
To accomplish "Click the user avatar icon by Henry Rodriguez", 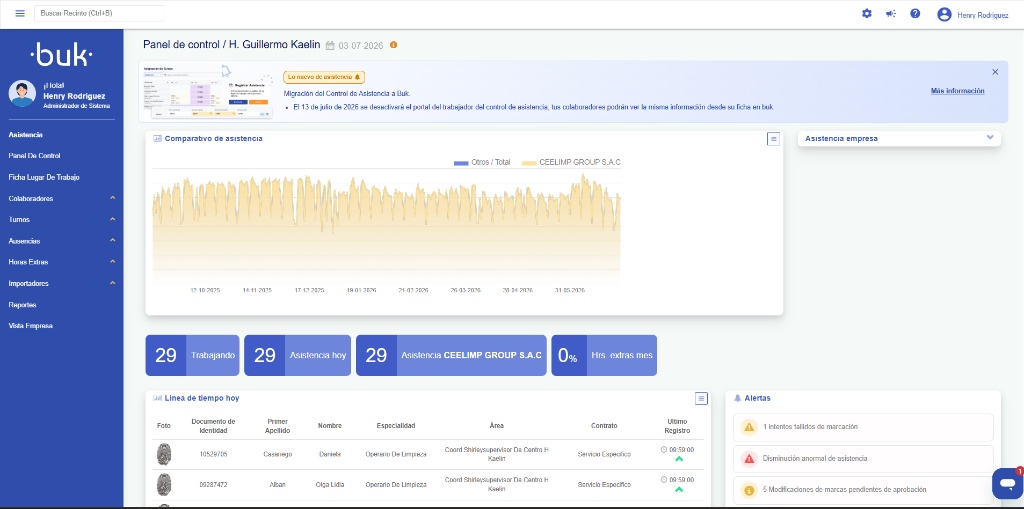I will pyautogui.click(x=944, y=14).
